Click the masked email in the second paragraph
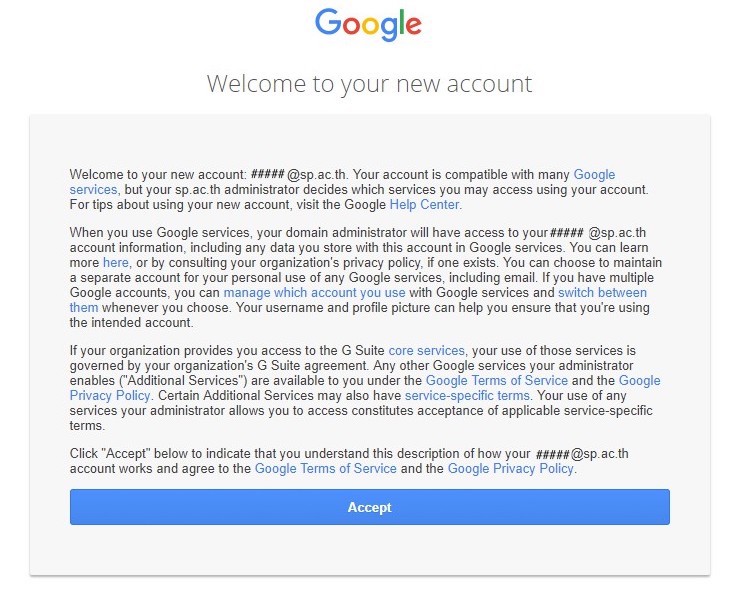 598,233
